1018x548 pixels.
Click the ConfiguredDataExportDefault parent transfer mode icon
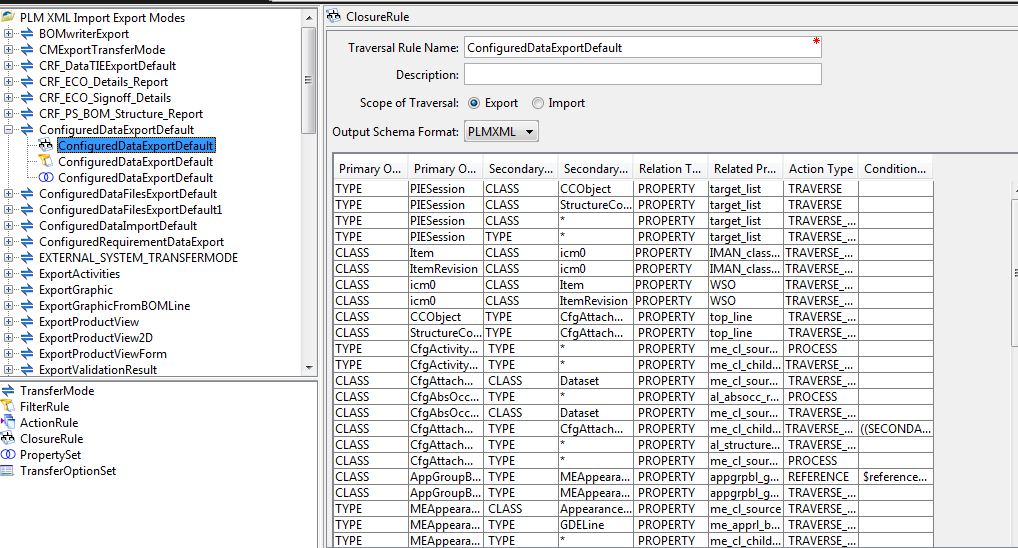click(x=27, y=130)
